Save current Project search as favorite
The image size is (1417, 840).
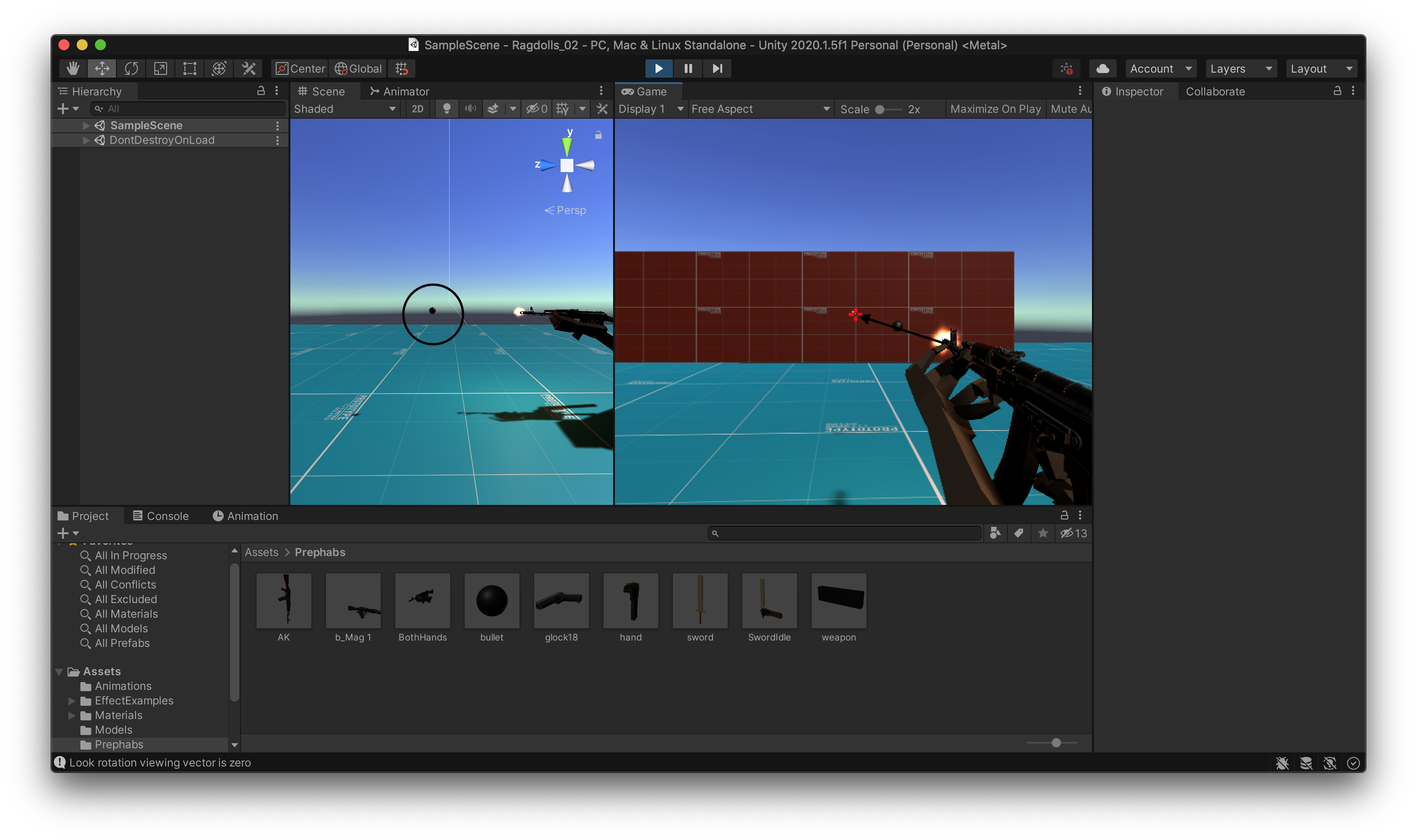(1043, 533)
